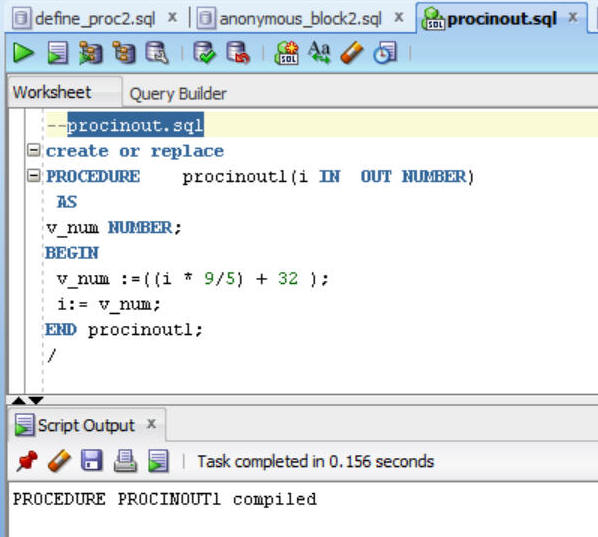Screen dimensions: 598x537
Task: Click the Explain Plan icon
Action: click(x=90, y=53)
